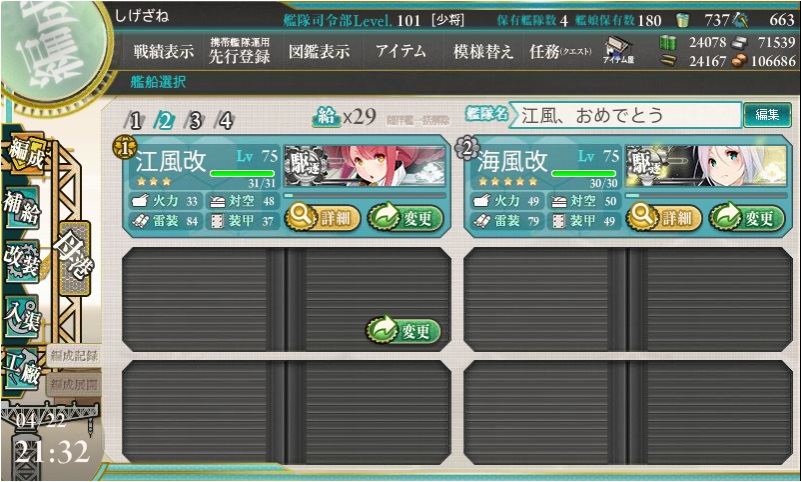801x482 pixels.
Task: Open the 改装 remodel sidebar icon
Action: pos(22,261)
